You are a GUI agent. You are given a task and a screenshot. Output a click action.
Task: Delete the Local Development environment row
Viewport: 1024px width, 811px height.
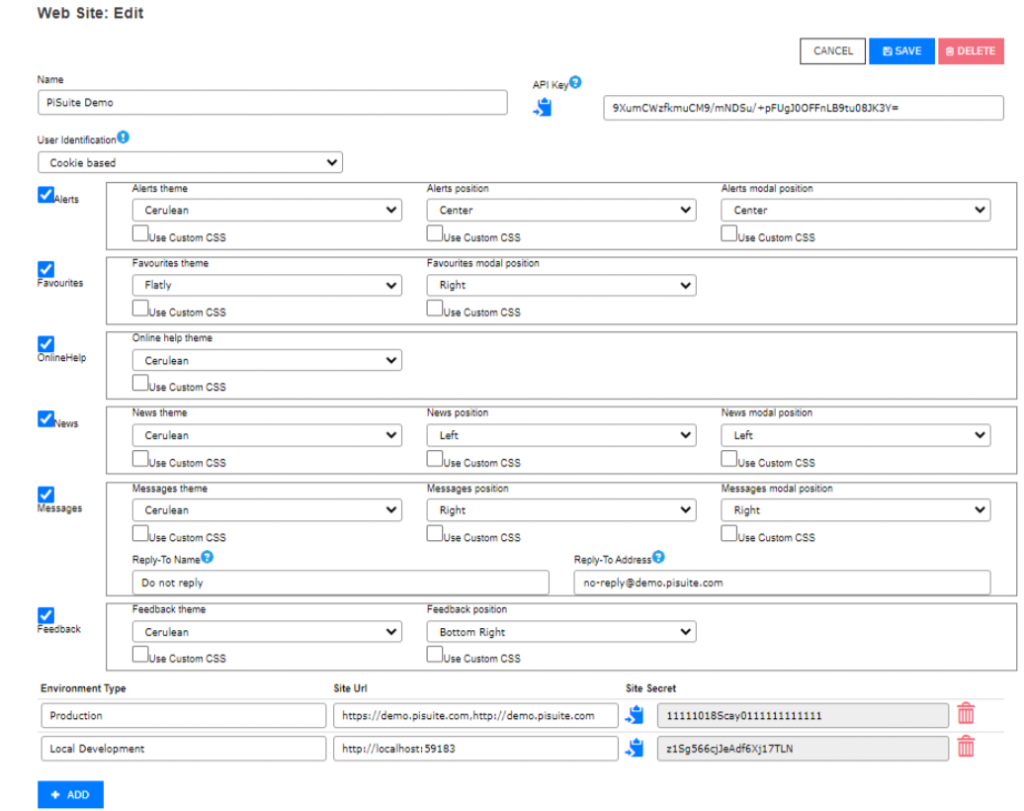(x=965, y=747)
